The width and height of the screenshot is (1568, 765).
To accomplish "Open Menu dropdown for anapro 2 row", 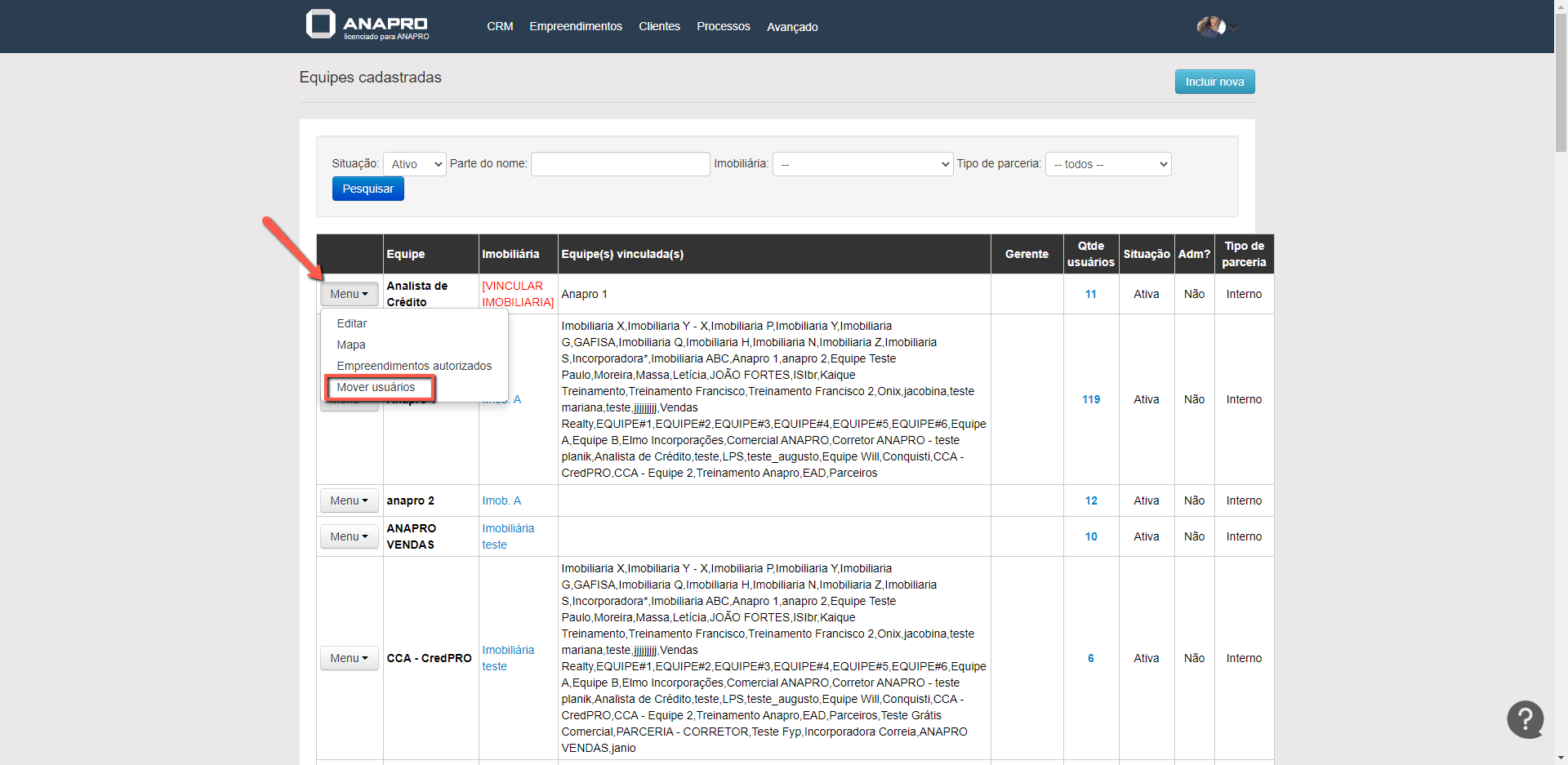I will [x=349, y=500].
